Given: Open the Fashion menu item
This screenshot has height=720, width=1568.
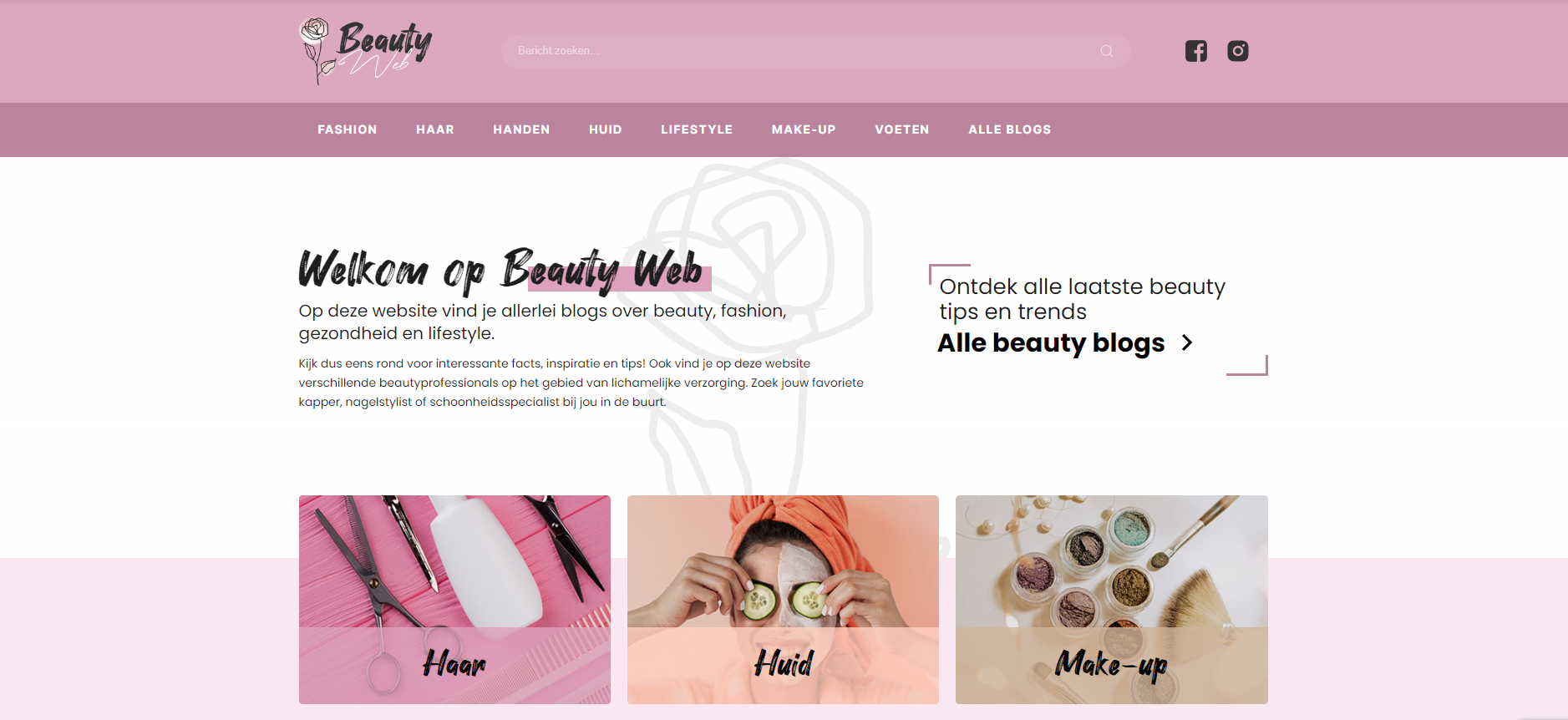Looking at the screenshot, I should (x=347, y=129).
